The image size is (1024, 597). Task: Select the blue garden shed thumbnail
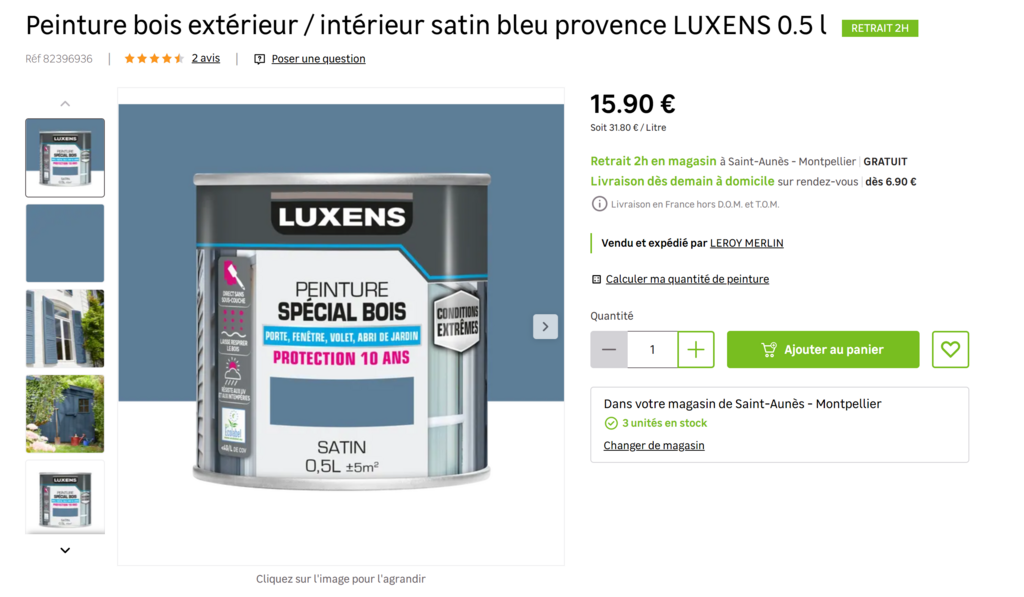pos(65,413)
